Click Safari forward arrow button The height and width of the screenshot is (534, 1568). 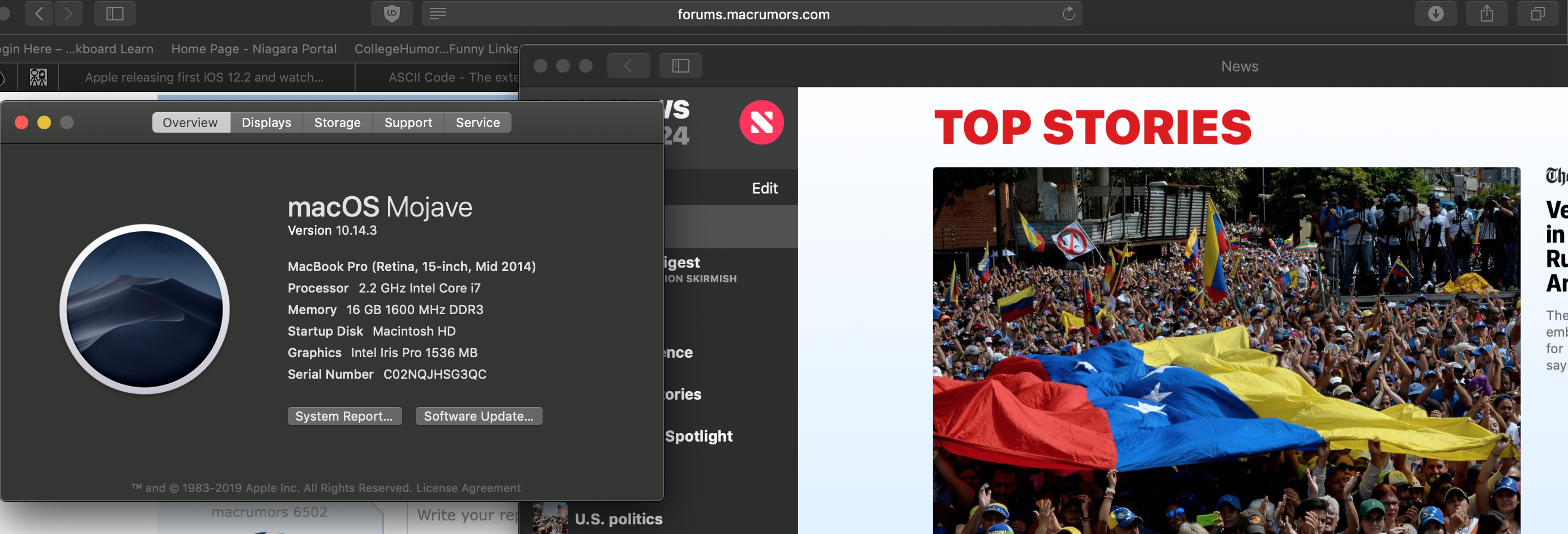click(x=68, y=14)
